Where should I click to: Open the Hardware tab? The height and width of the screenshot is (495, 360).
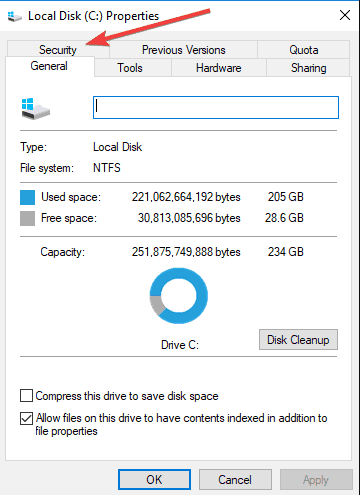pos(219,68)
